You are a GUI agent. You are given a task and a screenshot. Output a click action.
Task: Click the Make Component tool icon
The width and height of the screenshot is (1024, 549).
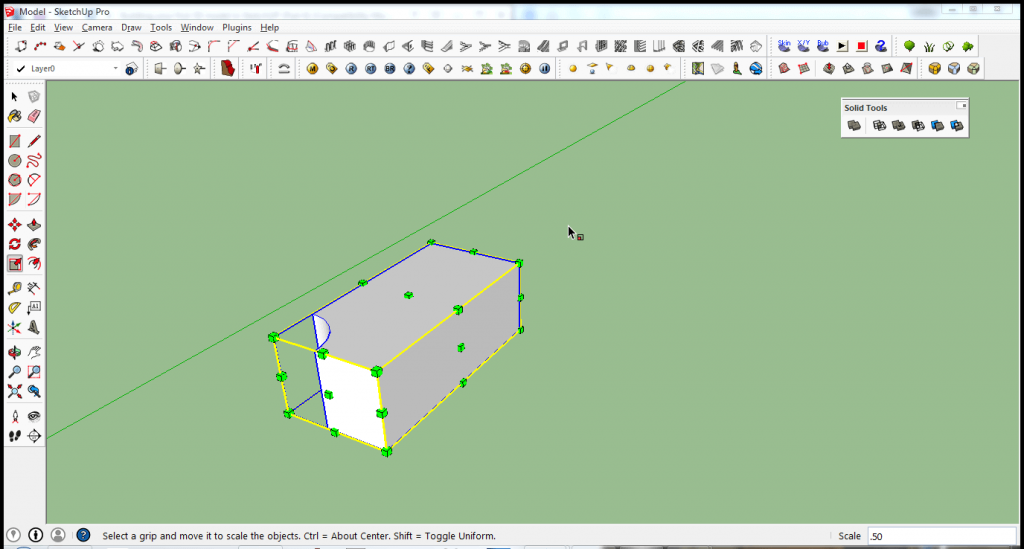34,97
